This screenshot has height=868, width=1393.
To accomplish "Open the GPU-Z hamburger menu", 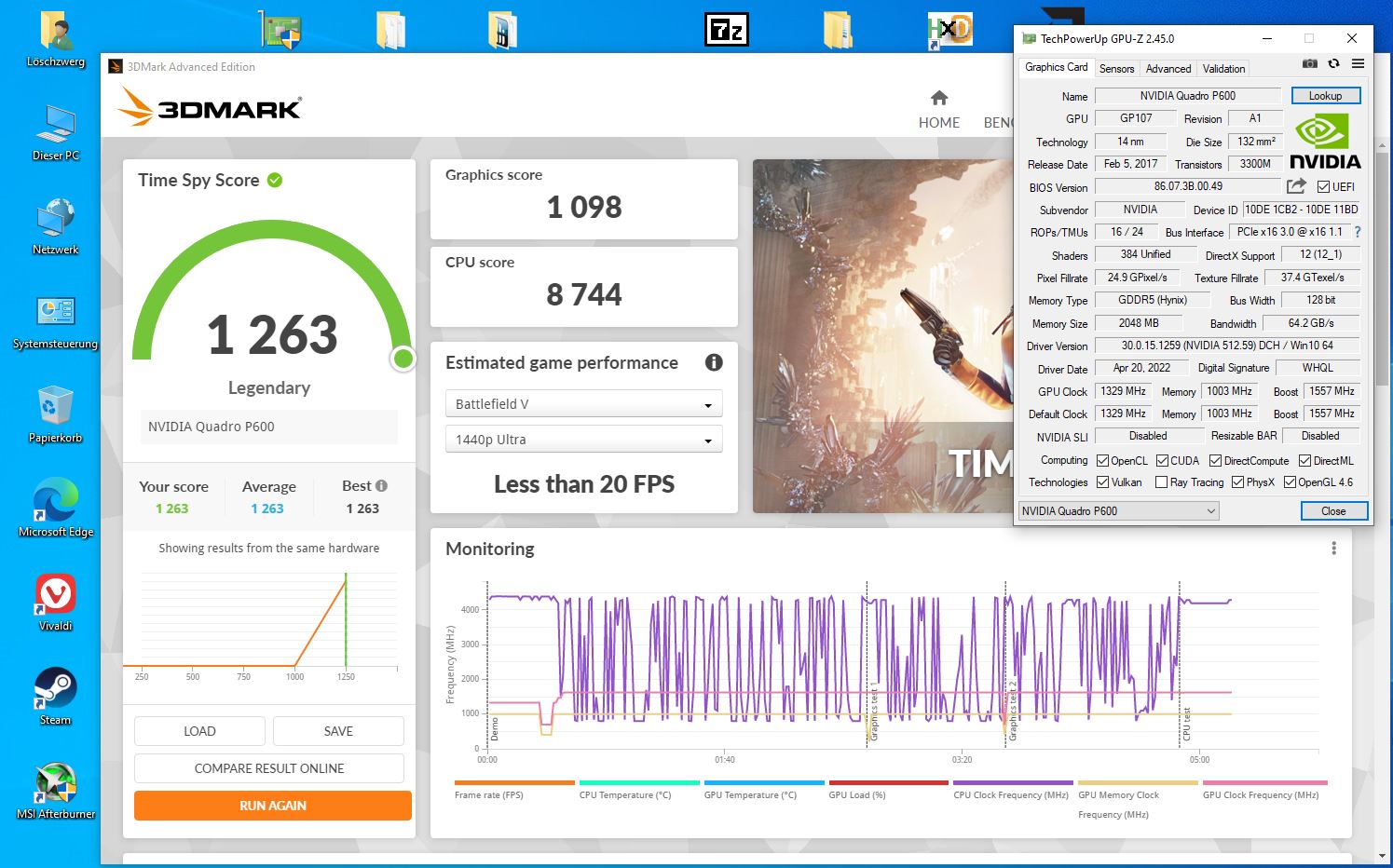I will (1358, 63).
